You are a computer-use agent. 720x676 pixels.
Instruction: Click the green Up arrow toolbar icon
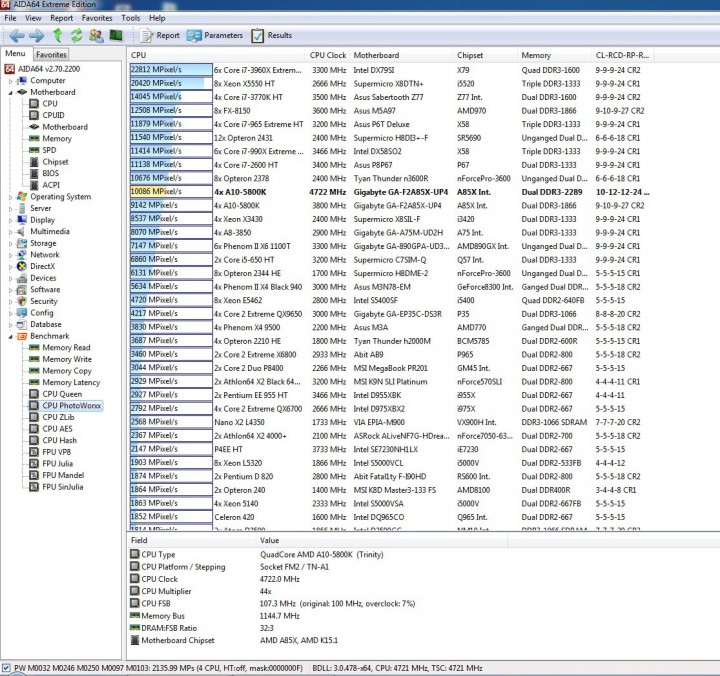[57, 35]
